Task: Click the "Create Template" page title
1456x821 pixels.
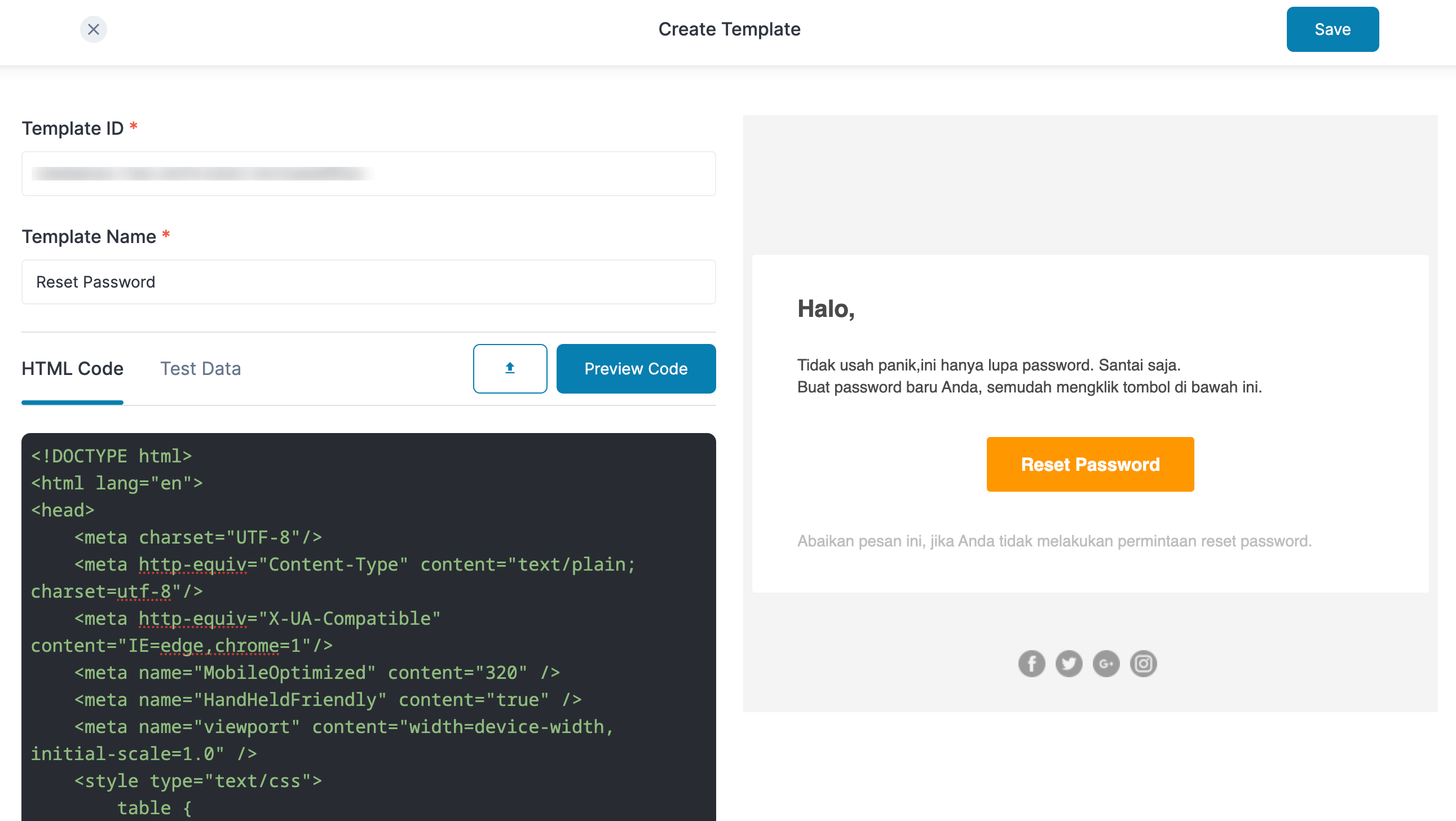Action: click(729, 29)
